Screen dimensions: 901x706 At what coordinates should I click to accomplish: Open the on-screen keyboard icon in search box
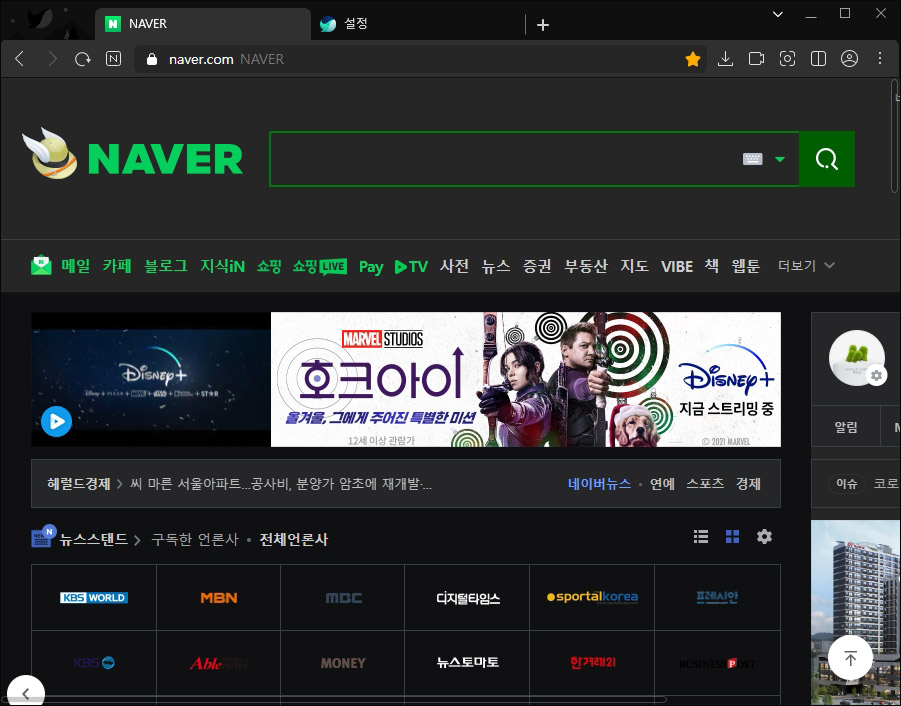pyautogui.click(x=752, y=159)
